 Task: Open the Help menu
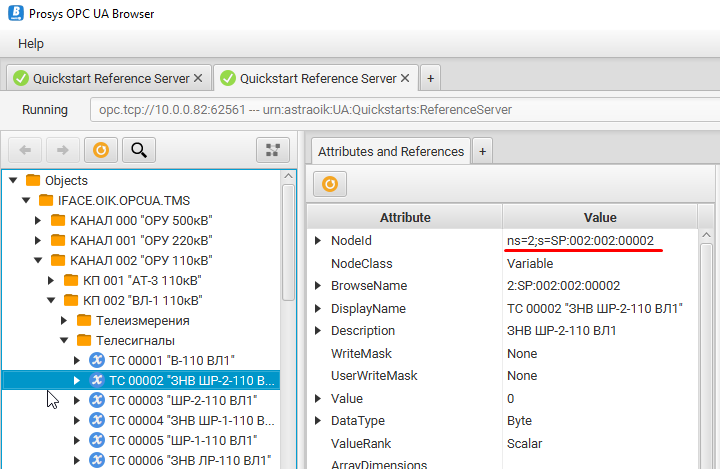(x=31, y=44)
